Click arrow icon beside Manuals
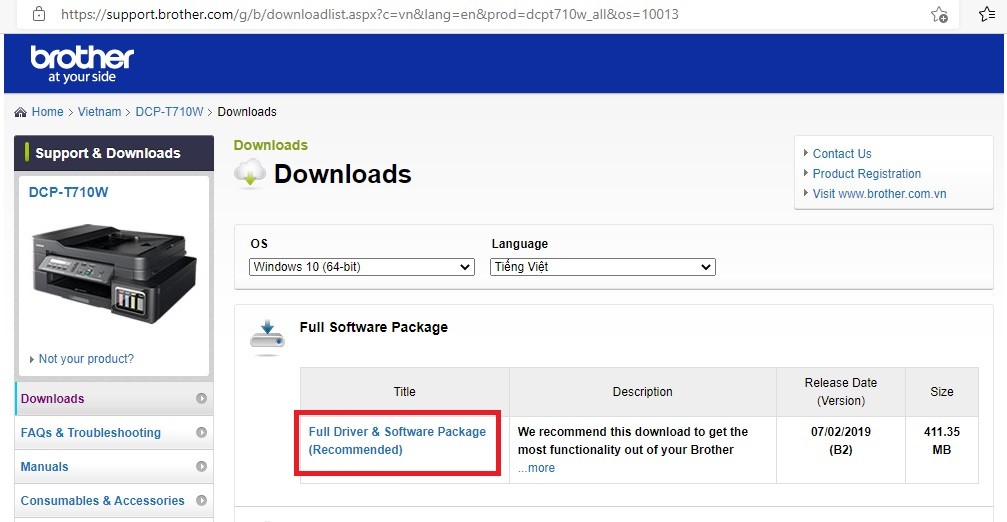This screenshot has height=522, width=1007. pyautogui.click(x=202, y=466)
